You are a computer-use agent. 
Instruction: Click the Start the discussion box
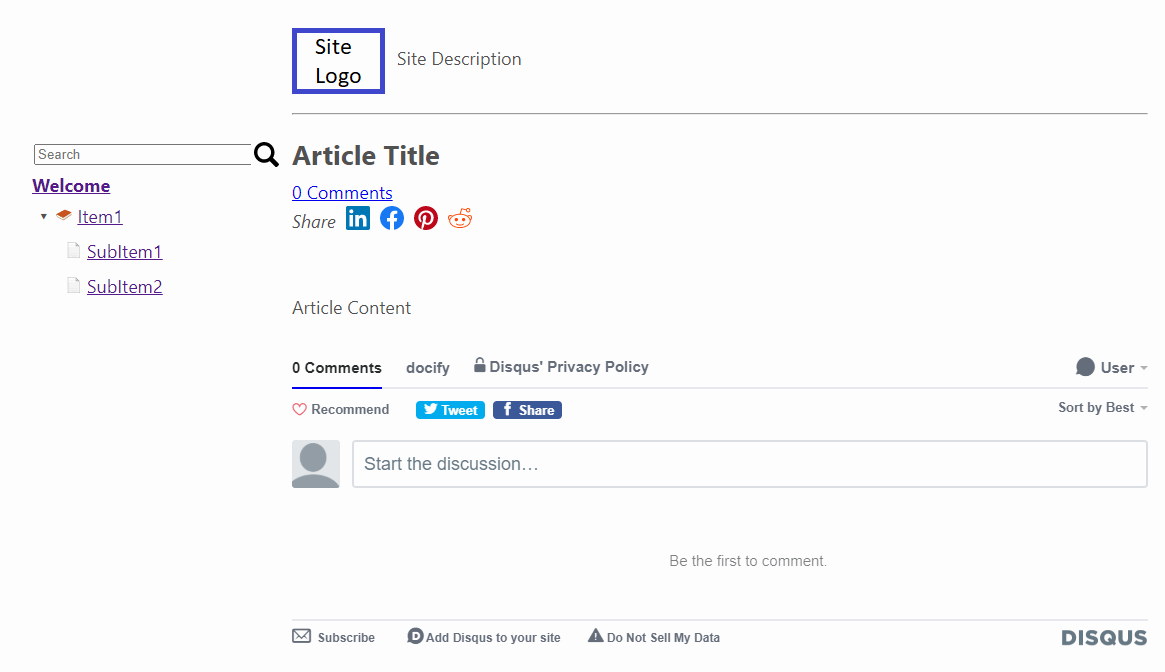750,464
